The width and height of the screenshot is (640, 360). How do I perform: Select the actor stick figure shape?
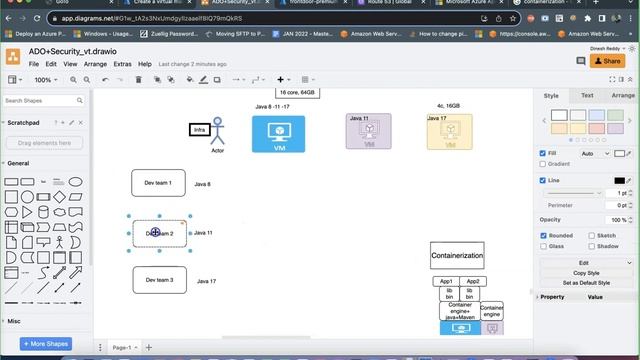click(x=60, y=242)
